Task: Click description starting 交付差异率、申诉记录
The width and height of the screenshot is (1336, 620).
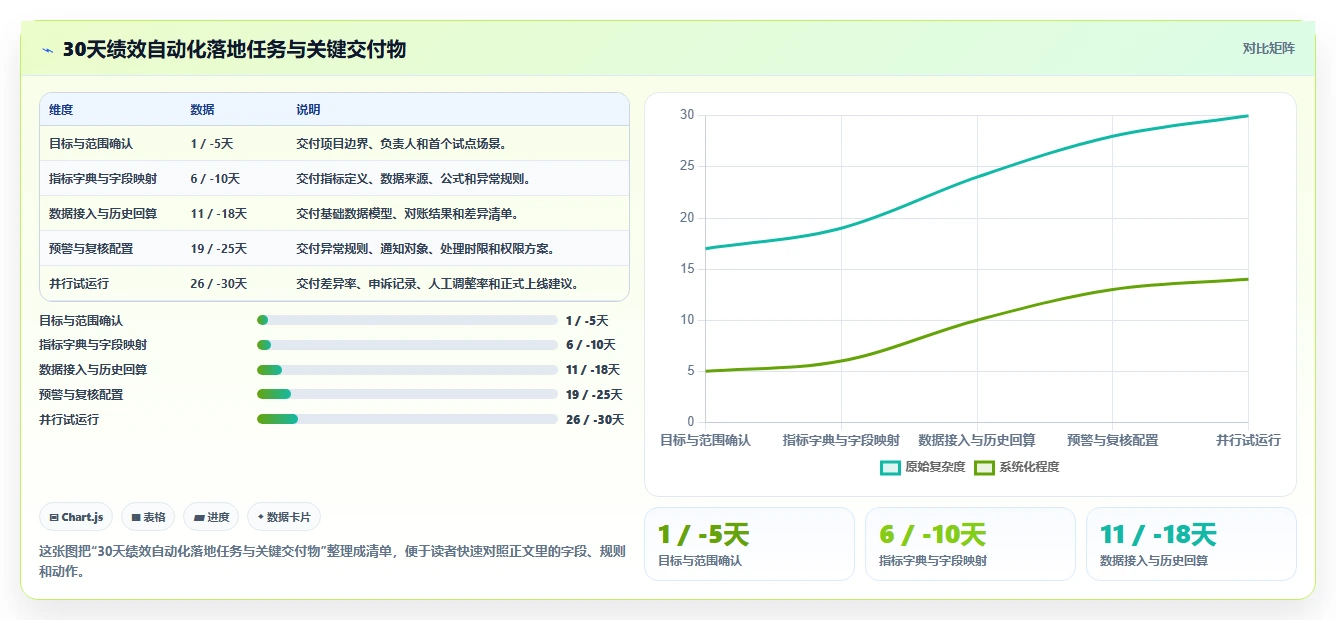Action: 438,284
